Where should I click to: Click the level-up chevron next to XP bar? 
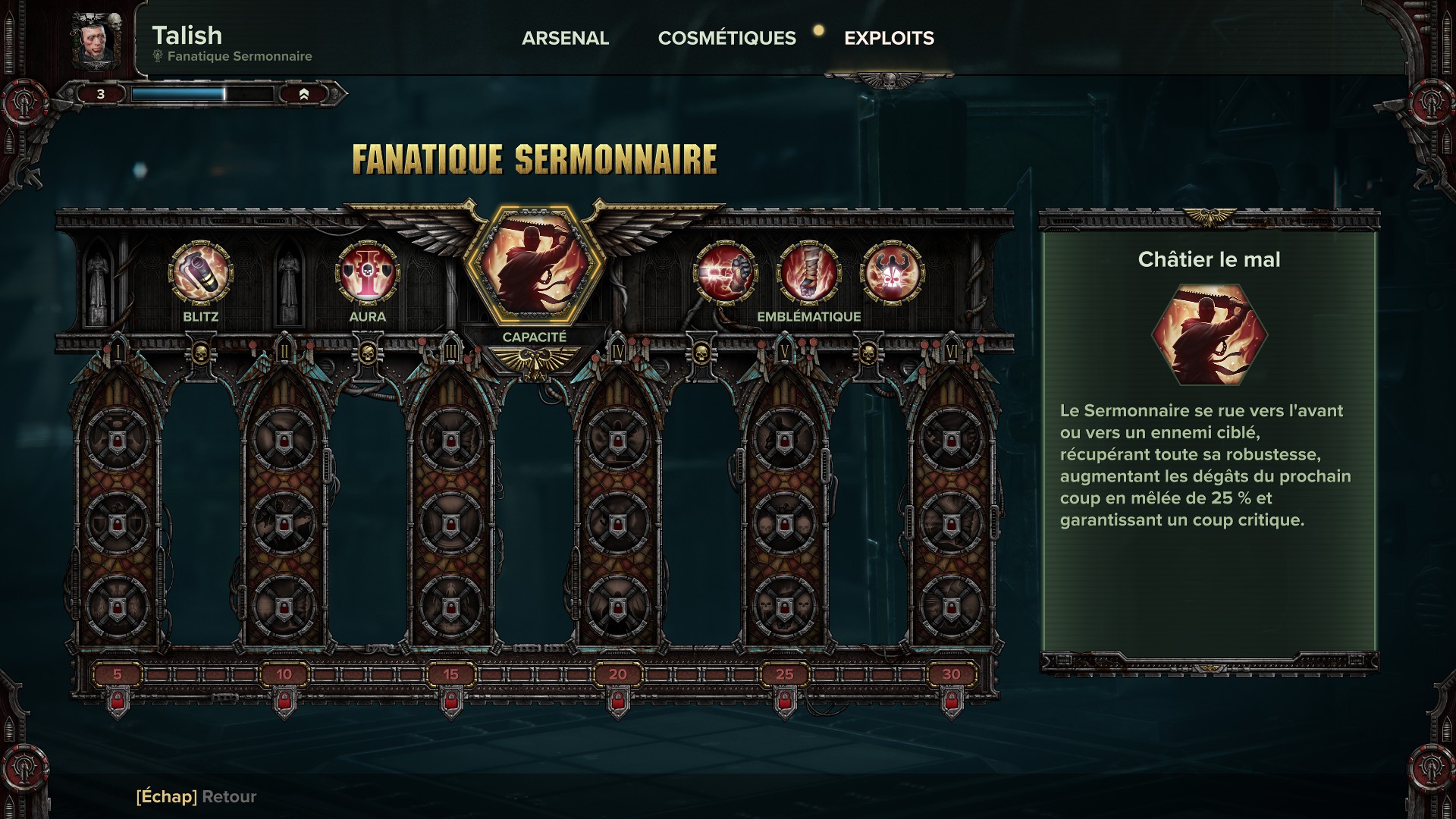pos(304,94)
